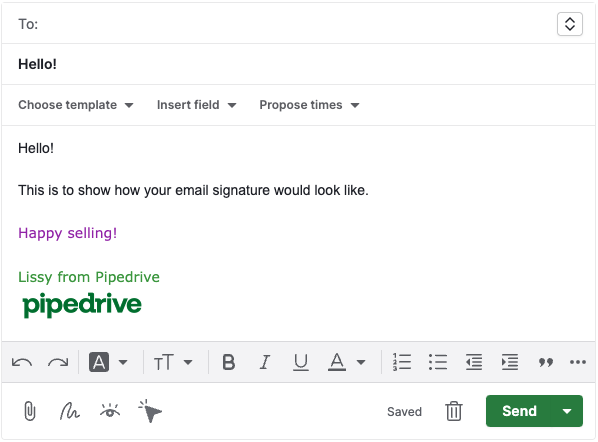Open the Insert field dropdown

197,105
